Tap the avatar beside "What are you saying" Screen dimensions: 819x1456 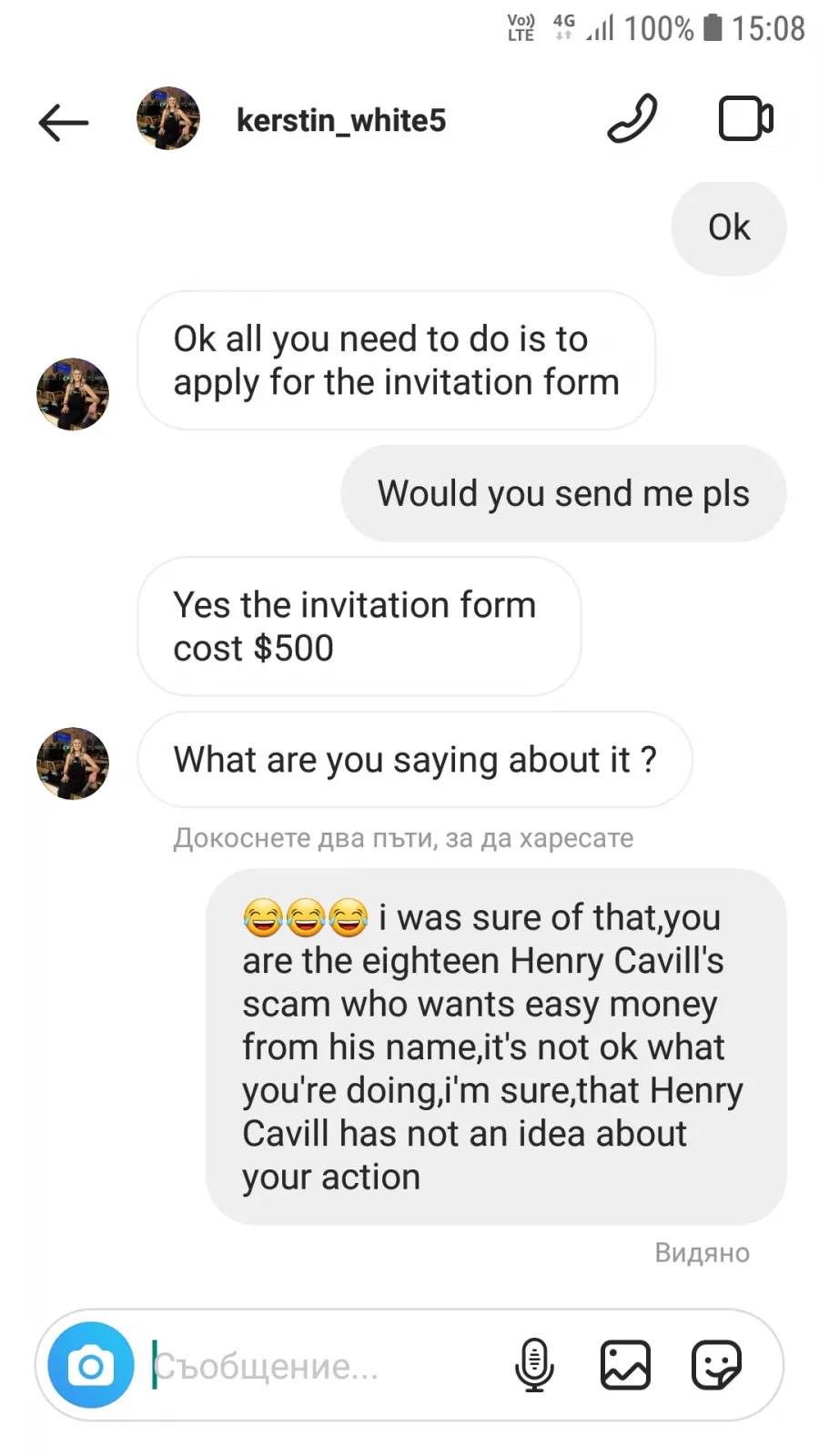click(73, 763)
